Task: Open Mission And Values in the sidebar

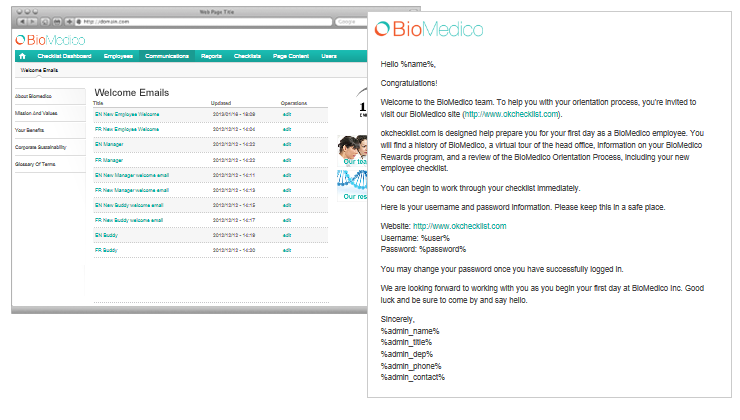Action: pyautogui.click(x=36, y=113)
